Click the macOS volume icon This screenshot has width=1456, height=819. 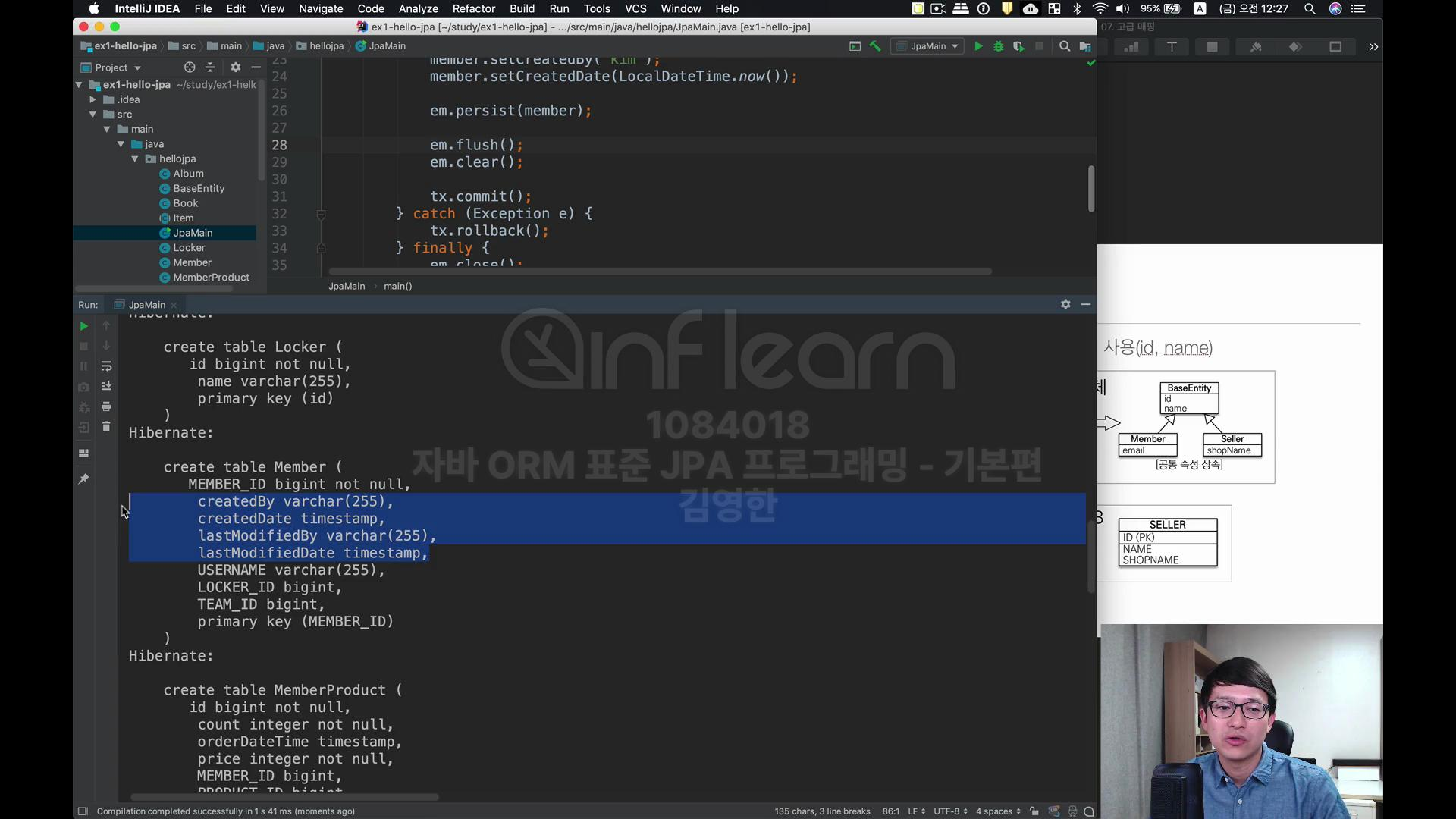[1122, 8]
